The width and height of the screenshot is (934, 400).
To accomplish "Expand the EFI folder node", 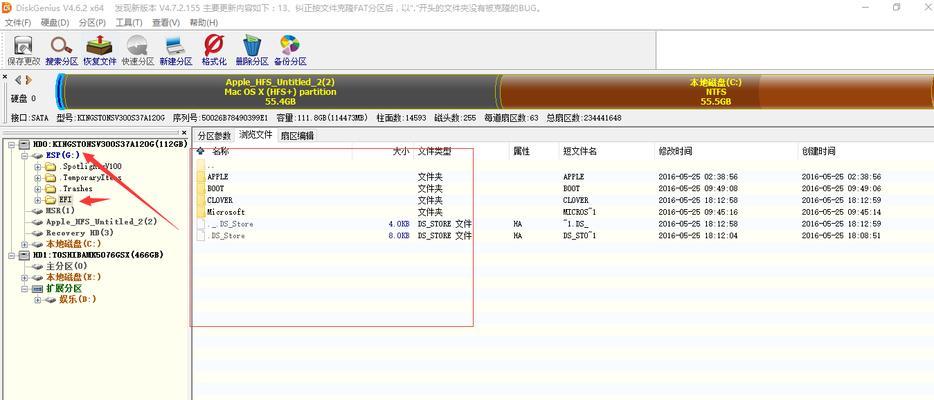I will coord(38,200).
